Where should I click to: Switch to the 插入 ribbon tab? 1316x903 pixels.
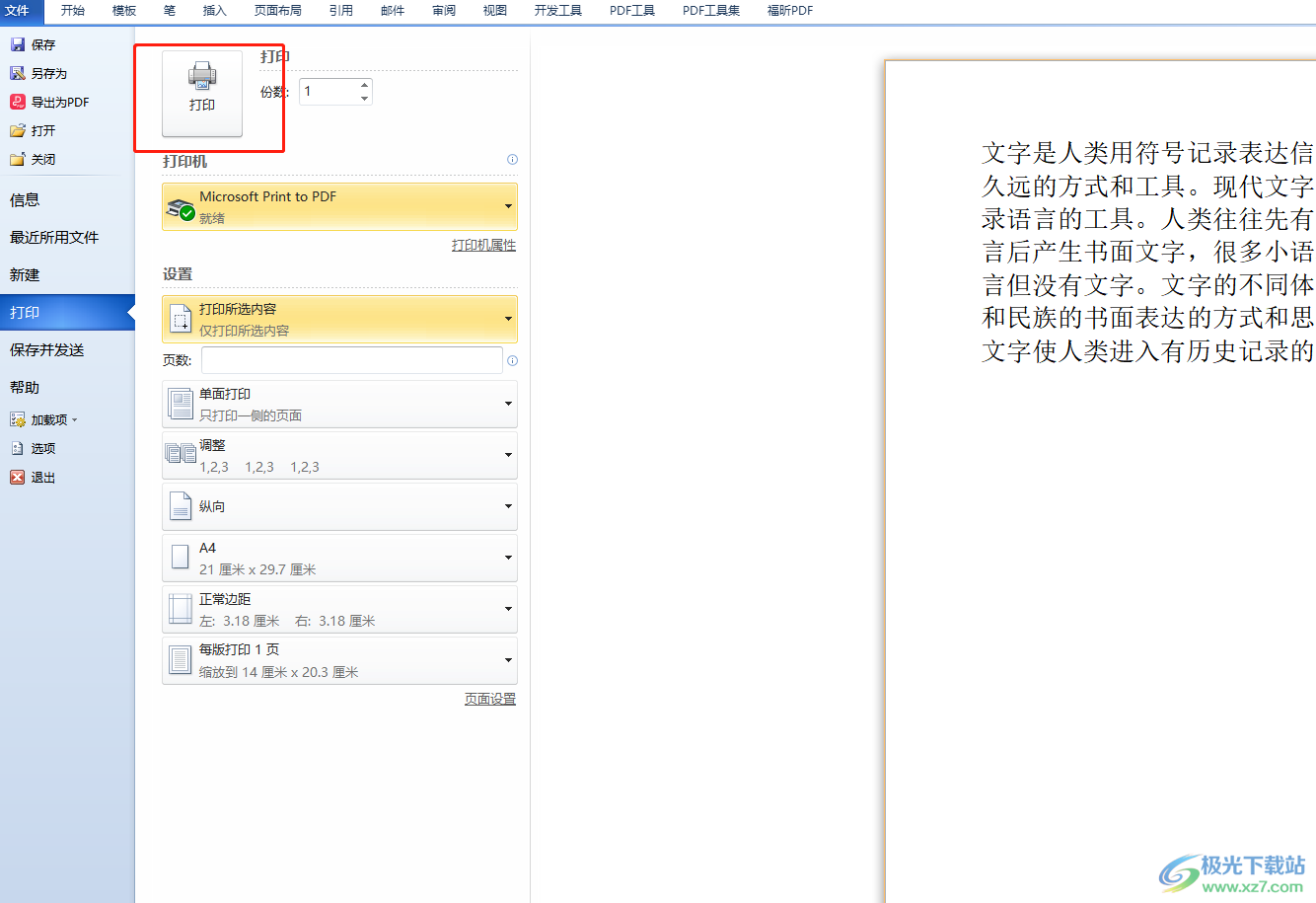click(x=215, y=11)
